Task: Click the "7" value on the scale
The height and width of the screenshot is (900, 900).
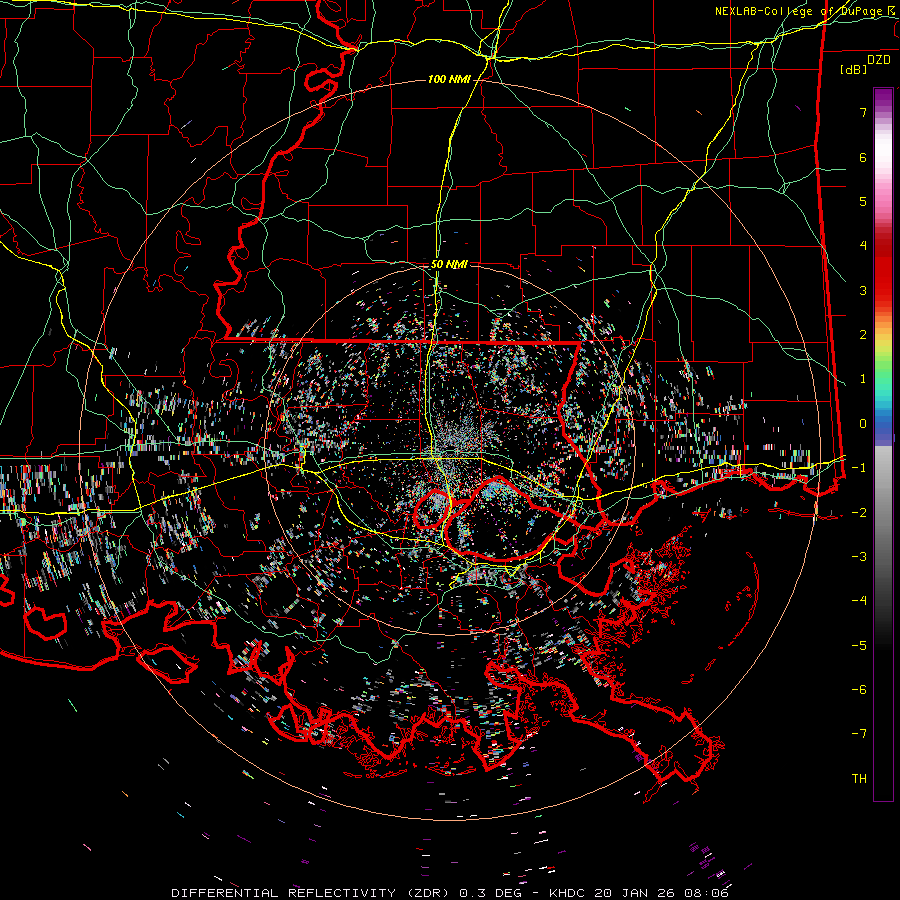Action: click(x=863, y=112)
